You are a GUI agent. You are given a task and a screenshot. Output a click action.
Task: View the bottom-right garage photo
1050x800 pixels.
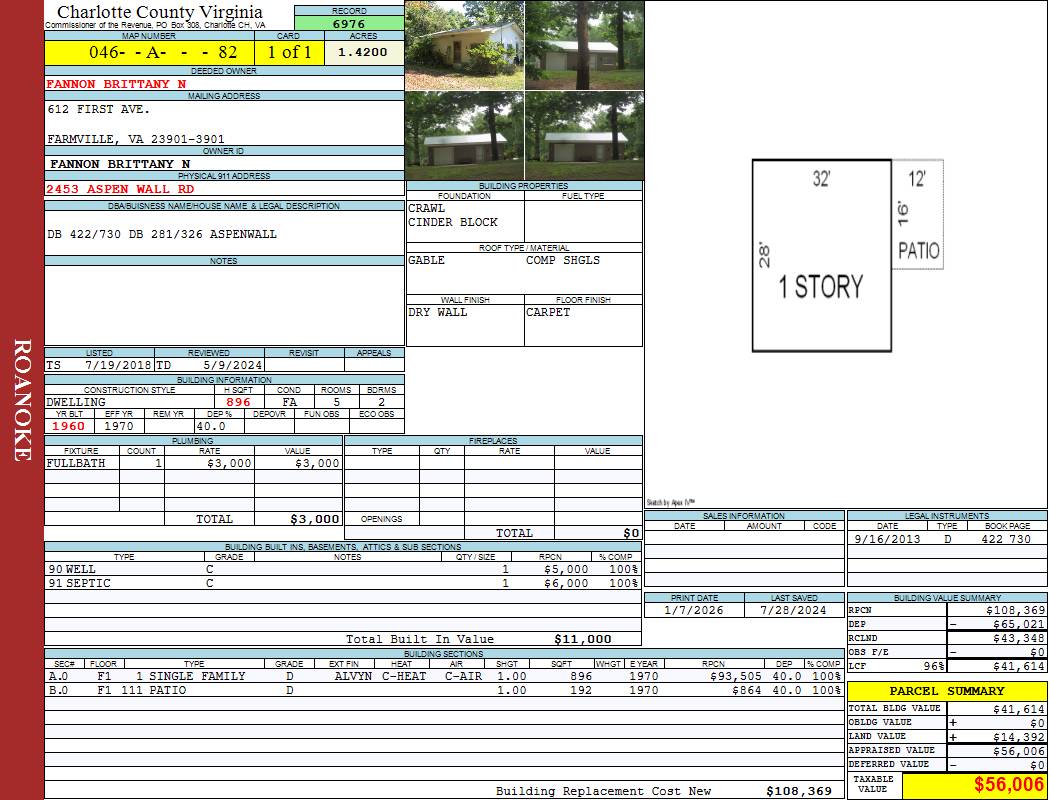pyautogui.click(x=584, y=136)
